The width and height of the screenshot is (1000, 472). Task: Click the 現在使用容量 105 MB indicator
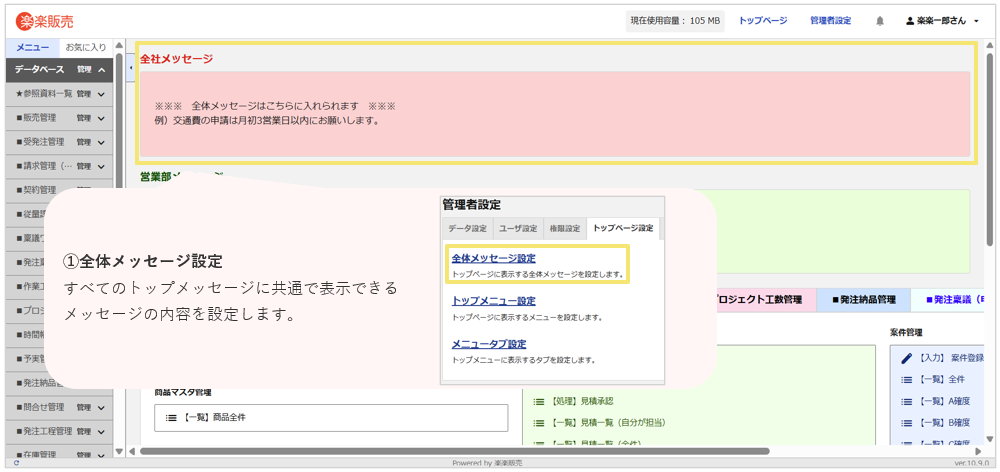(675, 21)
